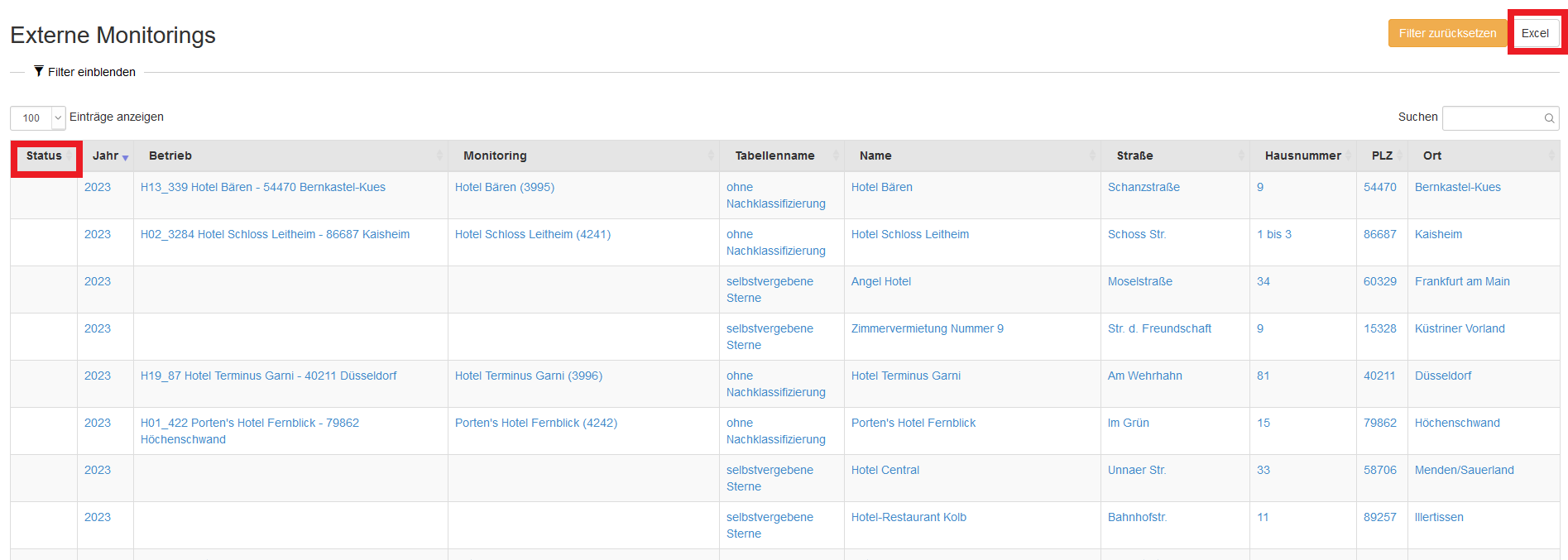Viewport: 1568px width, 560px height.
Task: Click the Jahr column sort arrow
Action: pos(125,157)
